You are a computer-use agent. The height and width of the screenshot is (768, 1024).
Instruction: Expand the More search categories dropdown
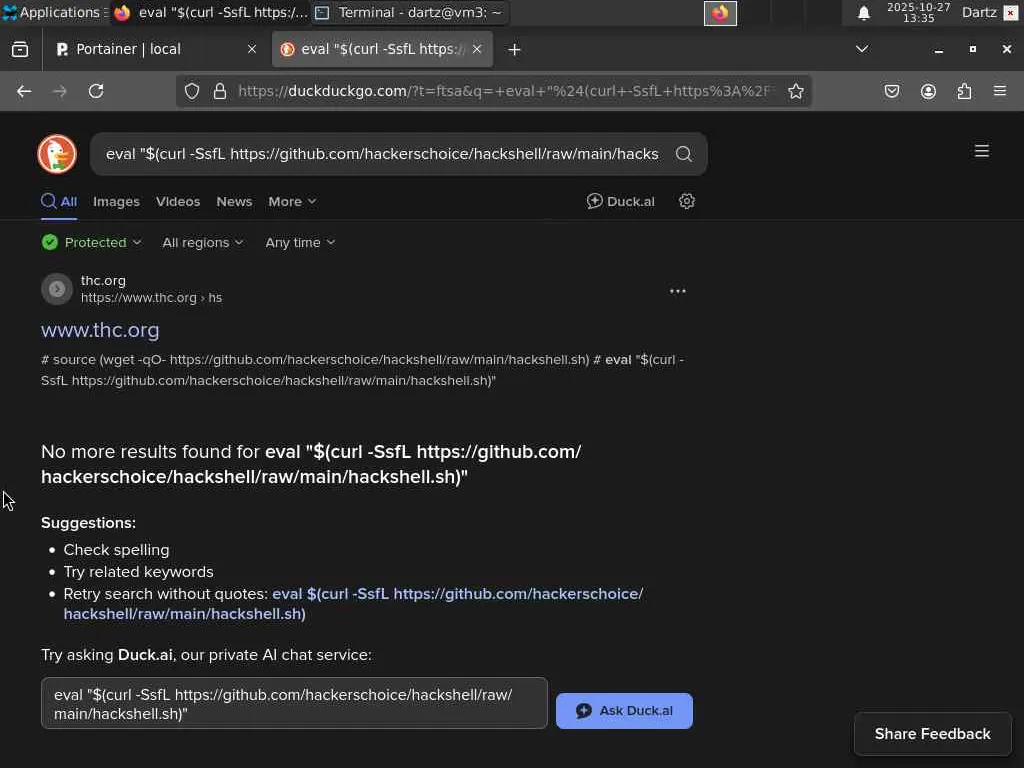coord(292,202)
